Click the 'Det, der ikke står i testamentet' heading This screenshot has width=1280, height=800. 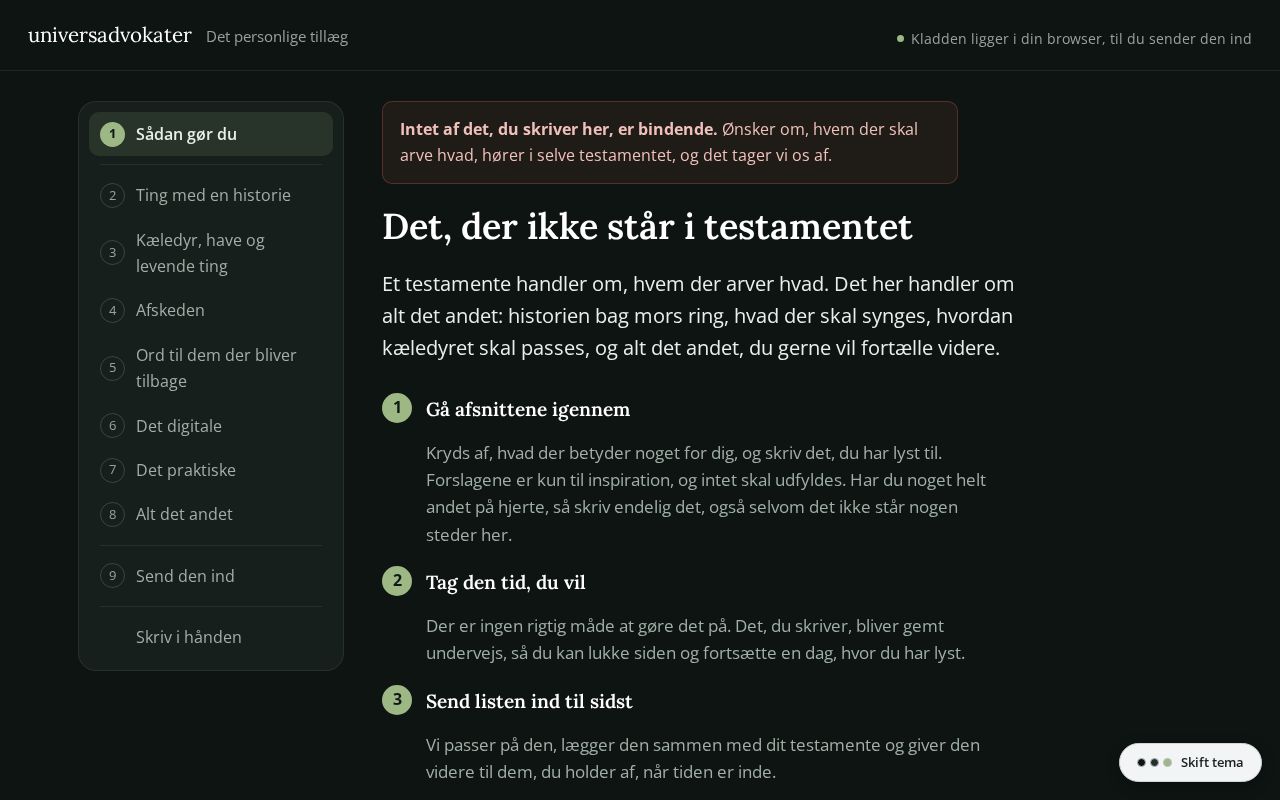(647, 227)
